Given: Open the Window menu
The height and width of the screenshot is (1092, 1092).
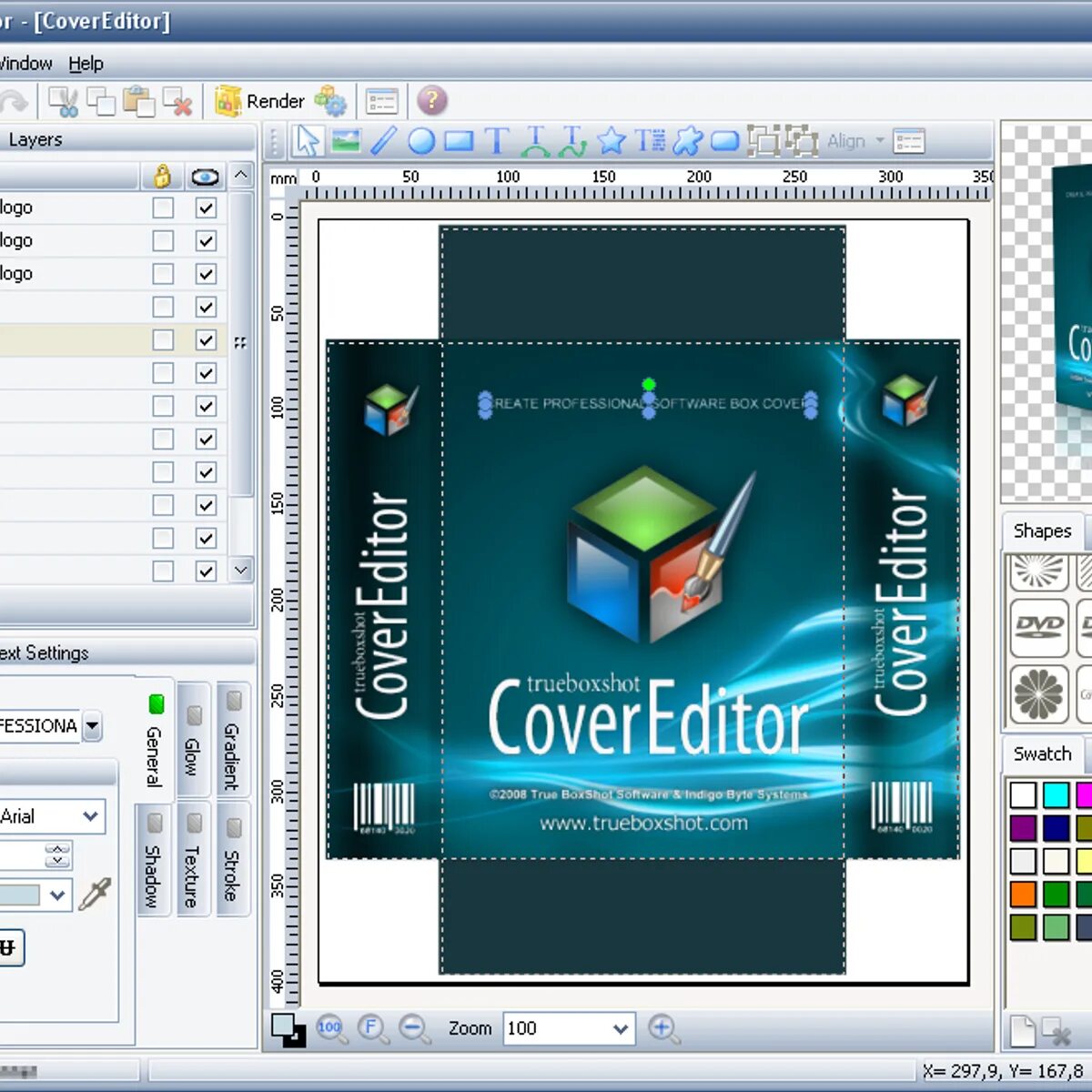Looking at the screenshot, I should (25, 64).
